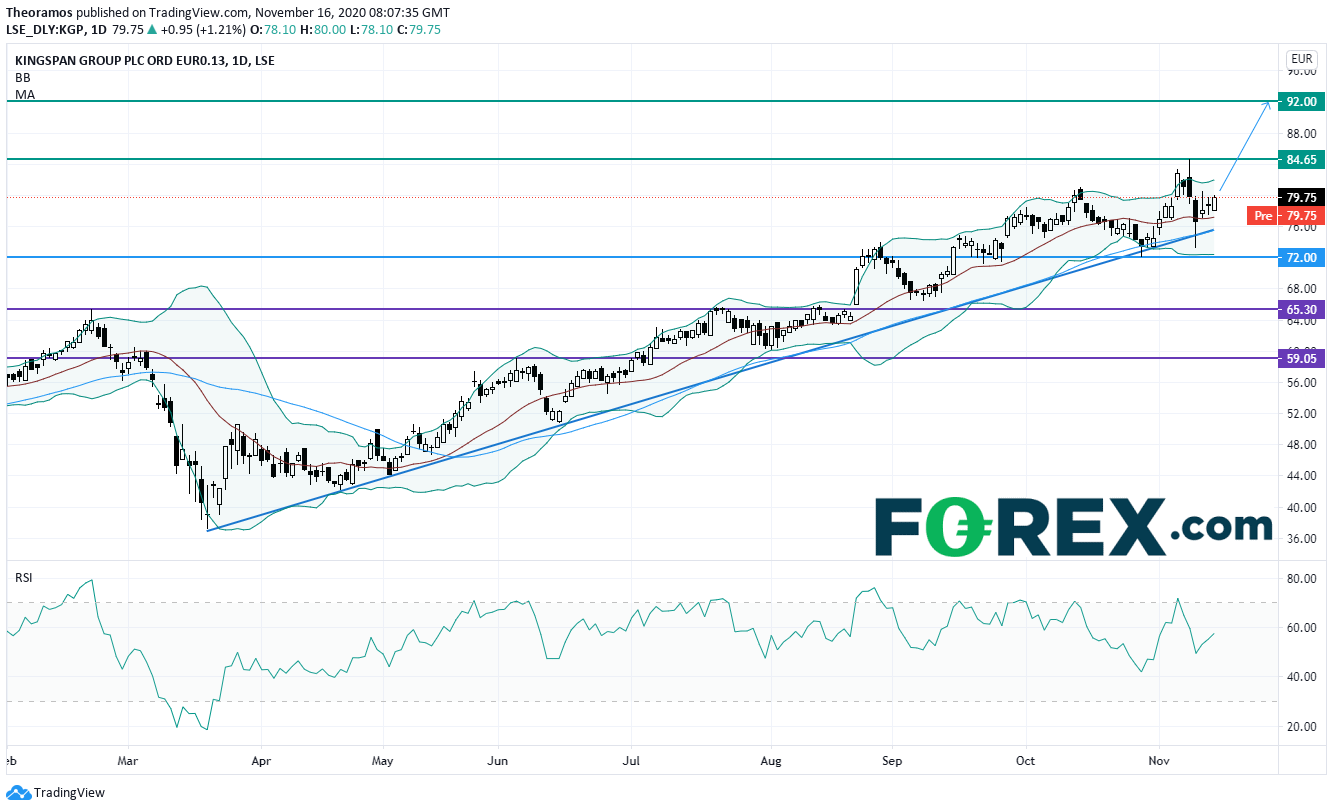The image size is (1333, 811).
Task: Click the 88.00 price axis value
Action: (x=1300, y=133)
